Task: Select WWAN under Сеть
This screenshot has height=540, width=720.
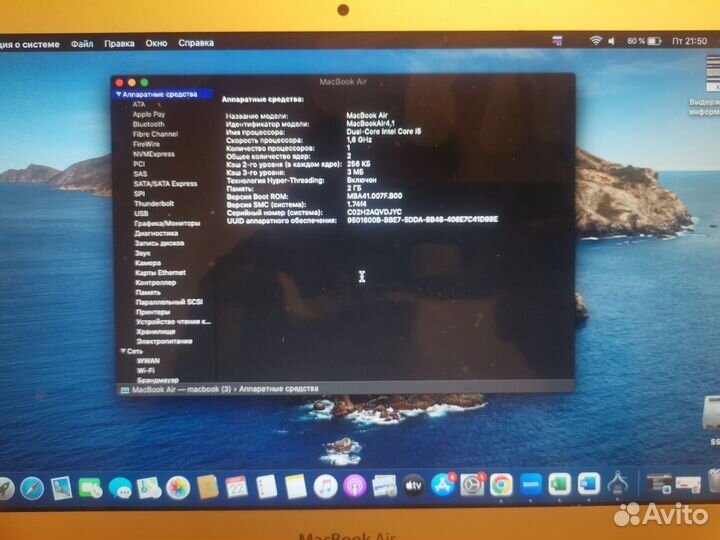Action: point(148,361)
